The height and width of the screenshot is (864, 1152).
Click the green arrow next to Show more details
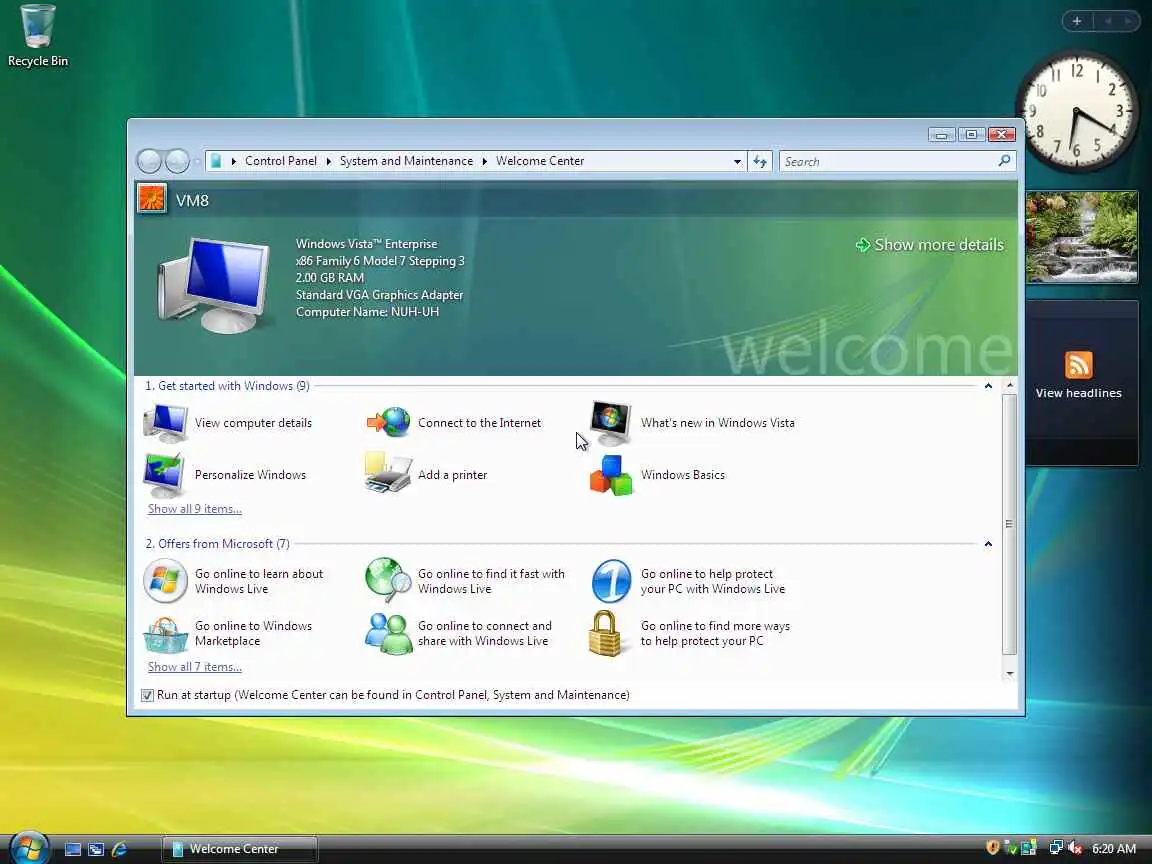[x=863, y=245]
